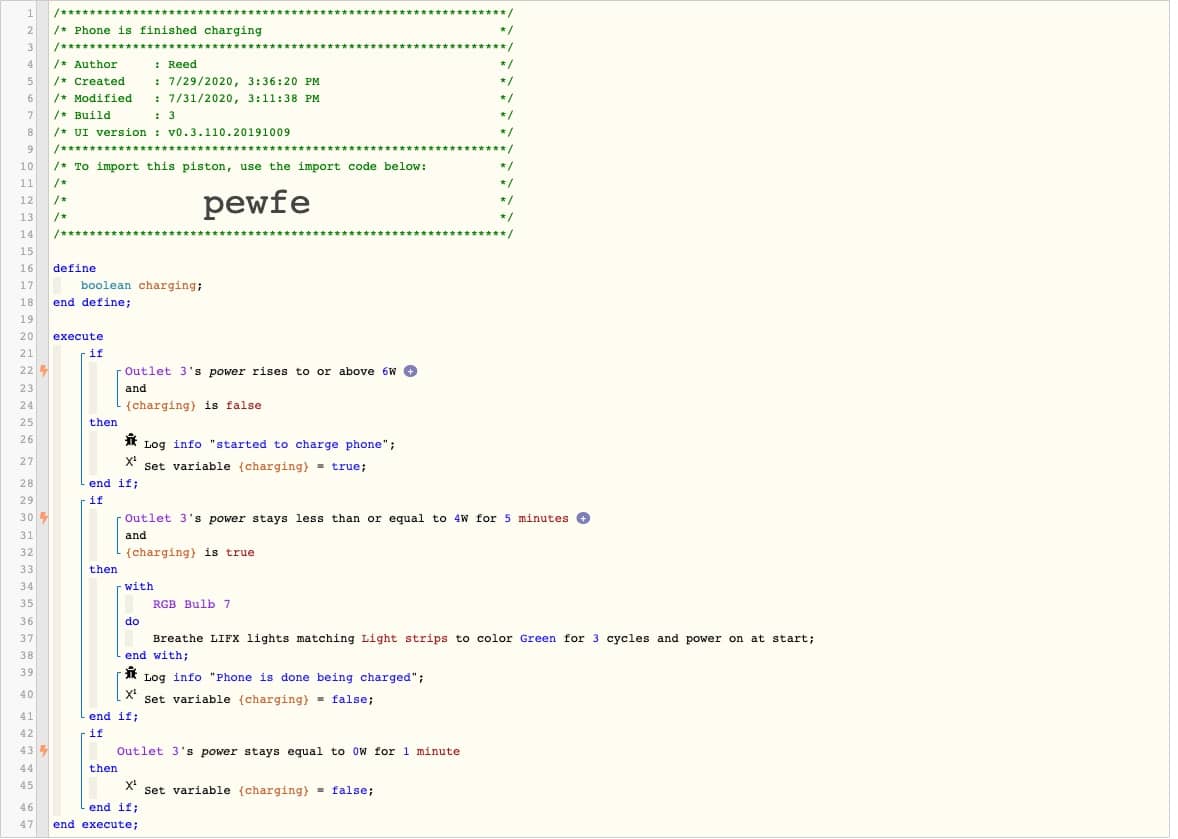Open the condition "power rises to or above 6W"
Image resolution: width=1178 pixels, height=839 pixels.
[x=260, y=371]
